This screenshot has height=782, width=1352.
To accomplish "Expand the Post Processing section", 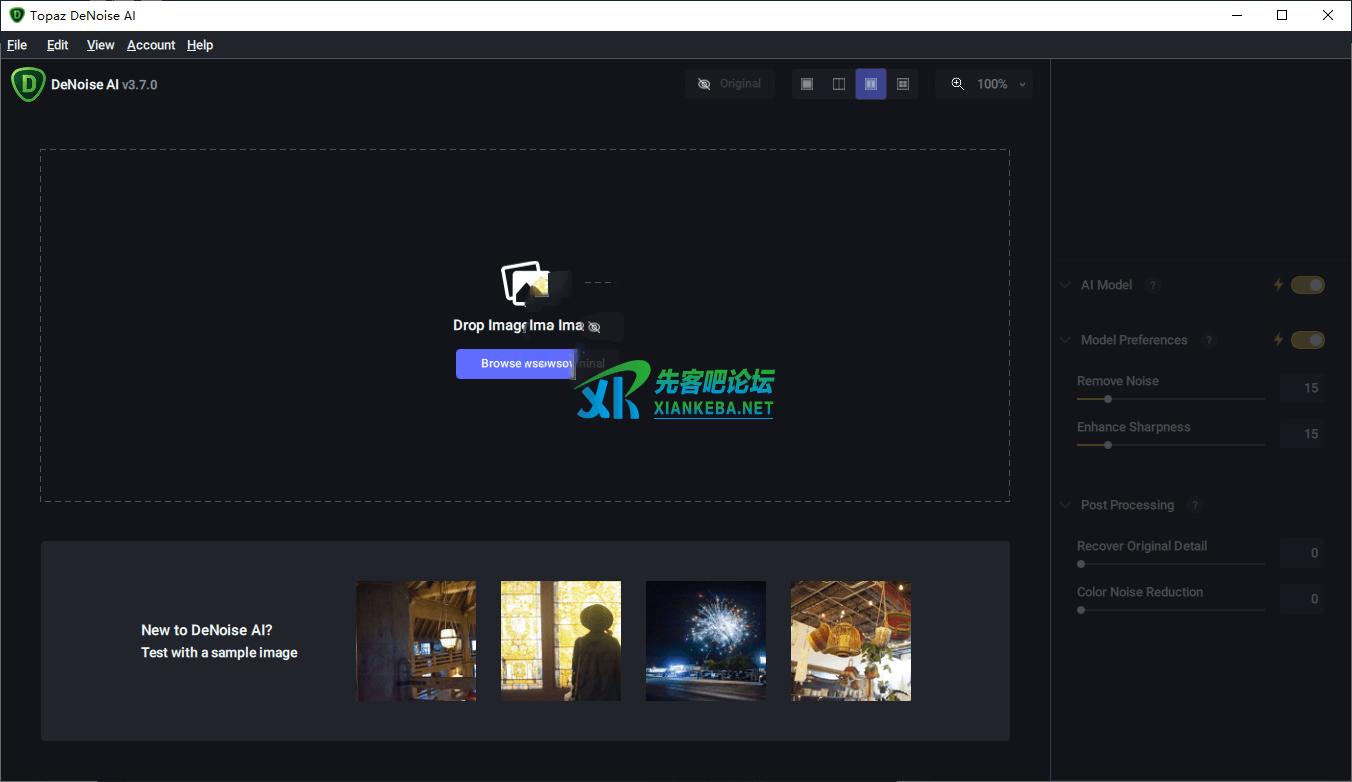I will point(1065,505).
